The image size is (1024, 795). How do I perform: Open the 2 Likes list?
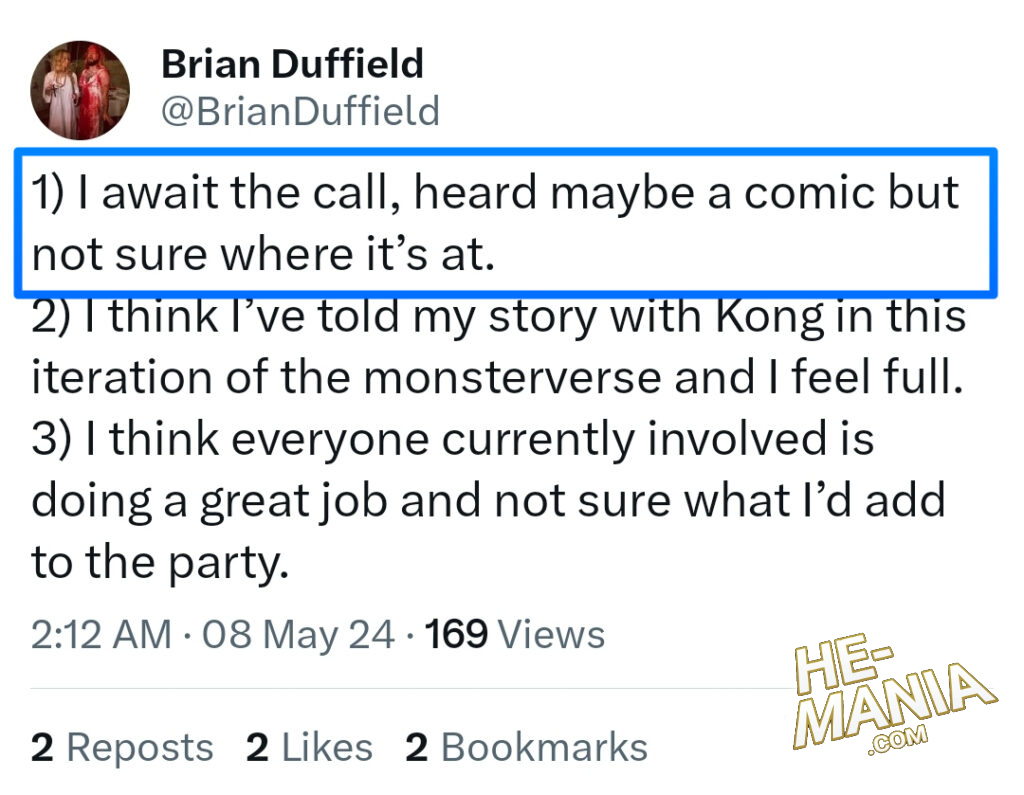(x=309, y=747)
